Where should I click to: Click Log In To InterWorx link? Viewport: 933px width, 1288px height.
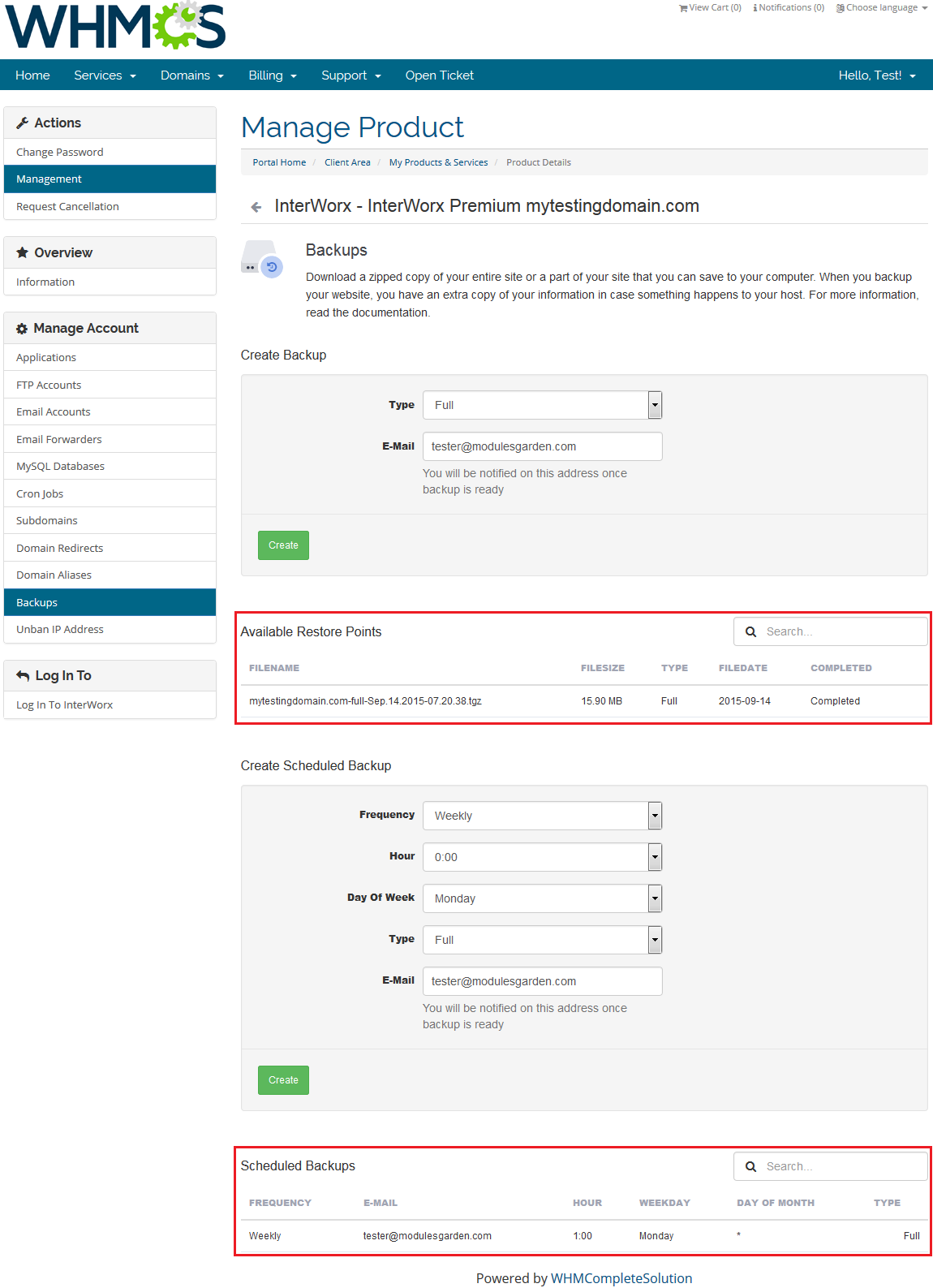point(110,704)
